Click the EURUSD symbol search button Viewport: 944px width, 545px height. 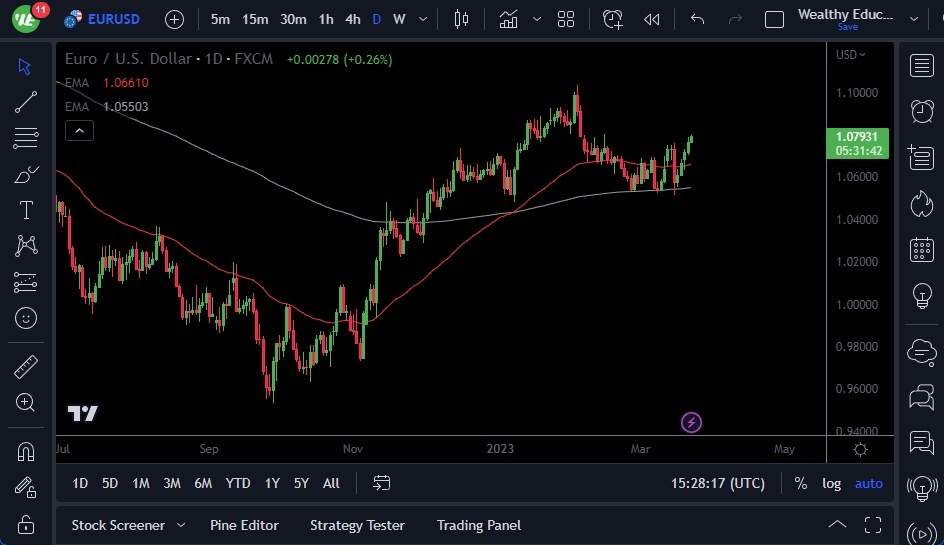point(103,19)
